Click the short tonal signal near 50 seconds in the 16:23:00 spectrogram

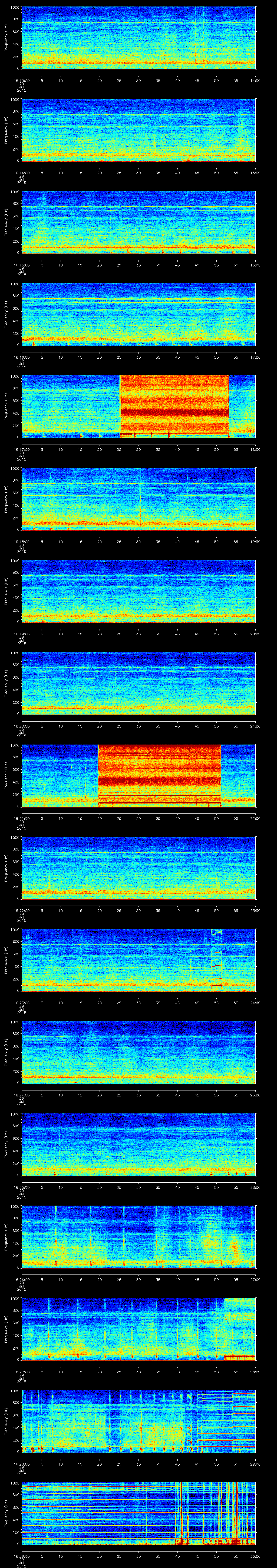click(217, 958)
